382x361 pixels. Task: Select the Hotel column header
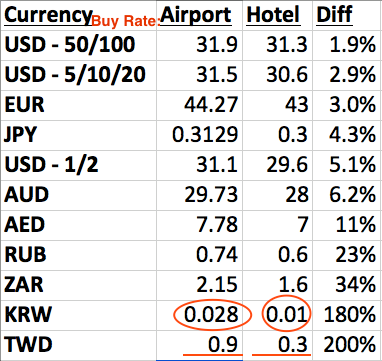click(273, 15)
